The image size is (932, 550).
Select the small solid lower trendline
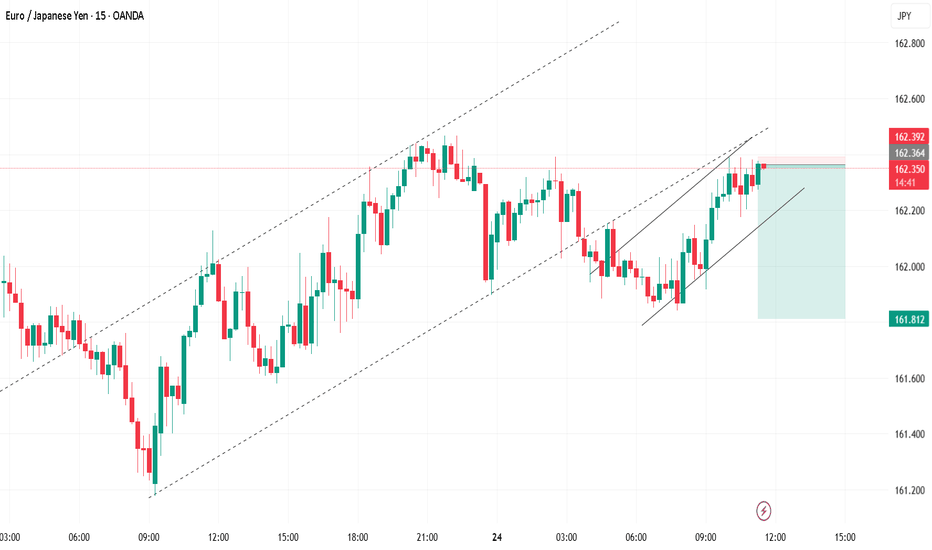tap(723, 256)
